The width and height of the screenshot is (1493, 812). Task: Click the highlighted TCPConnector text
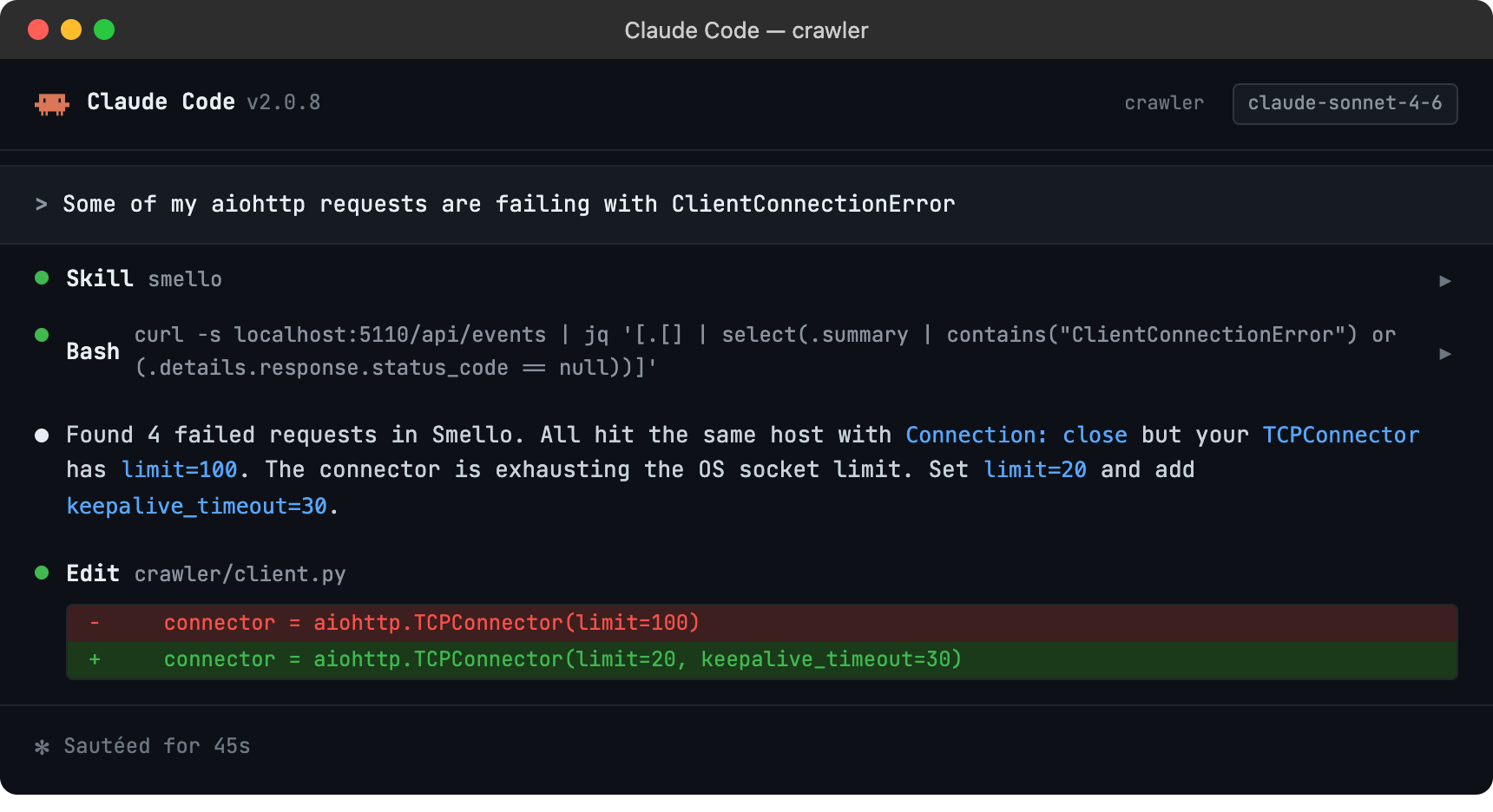(x=1341, y=435)
